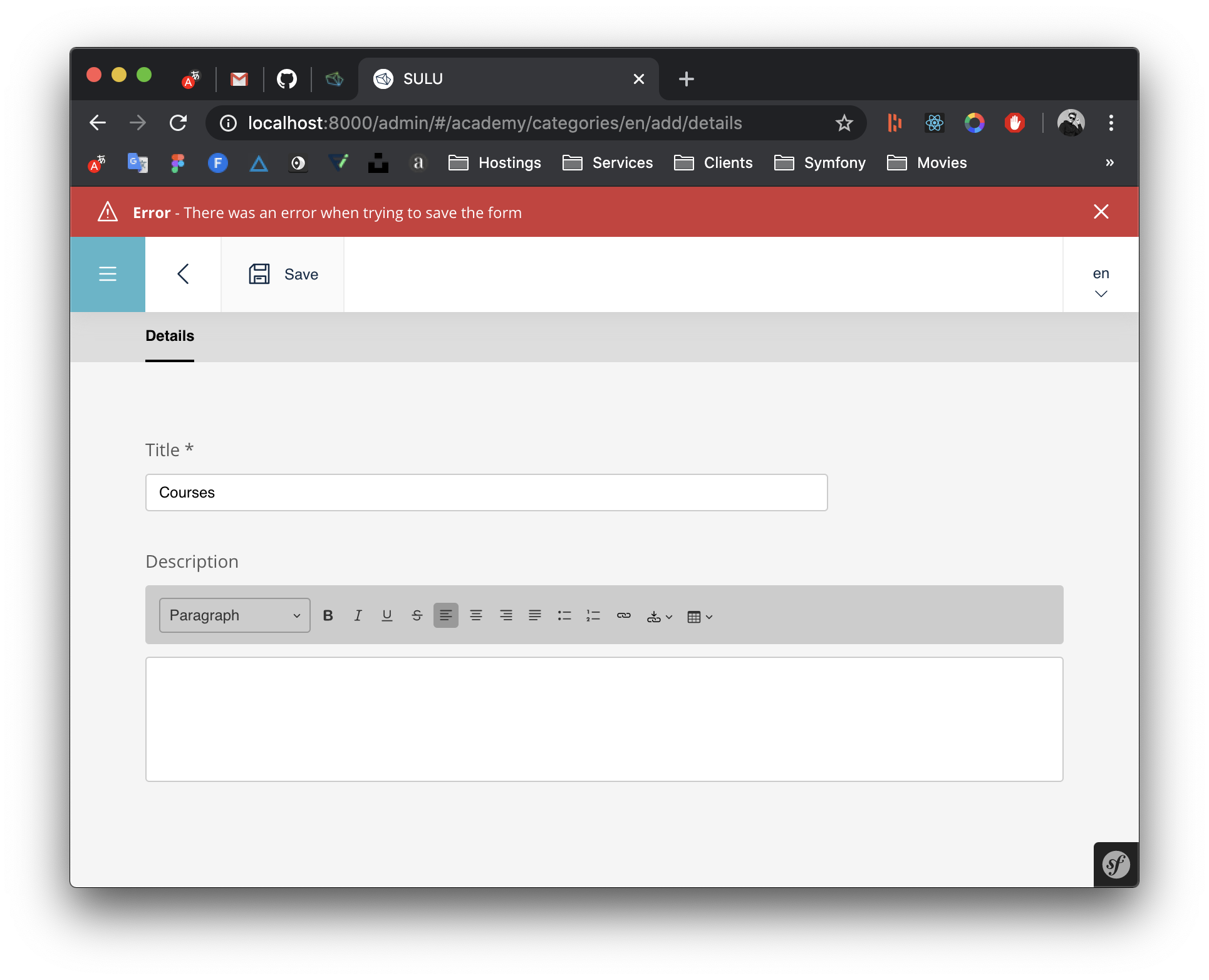Apply underline formatting

pos(387,615)
